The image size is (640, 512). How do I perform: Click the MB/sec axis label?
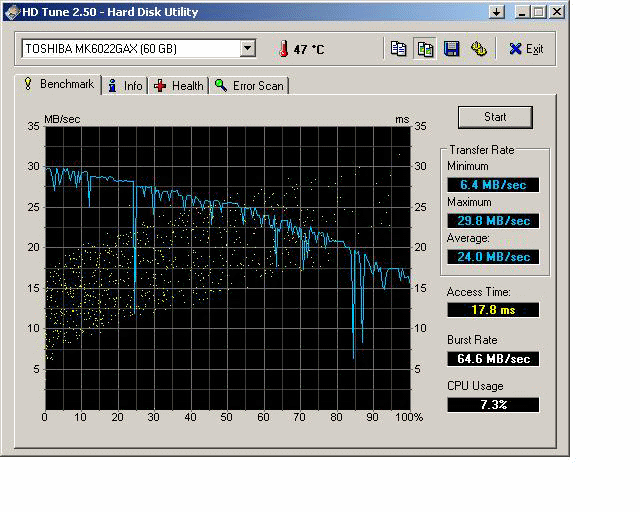[62, 119]
